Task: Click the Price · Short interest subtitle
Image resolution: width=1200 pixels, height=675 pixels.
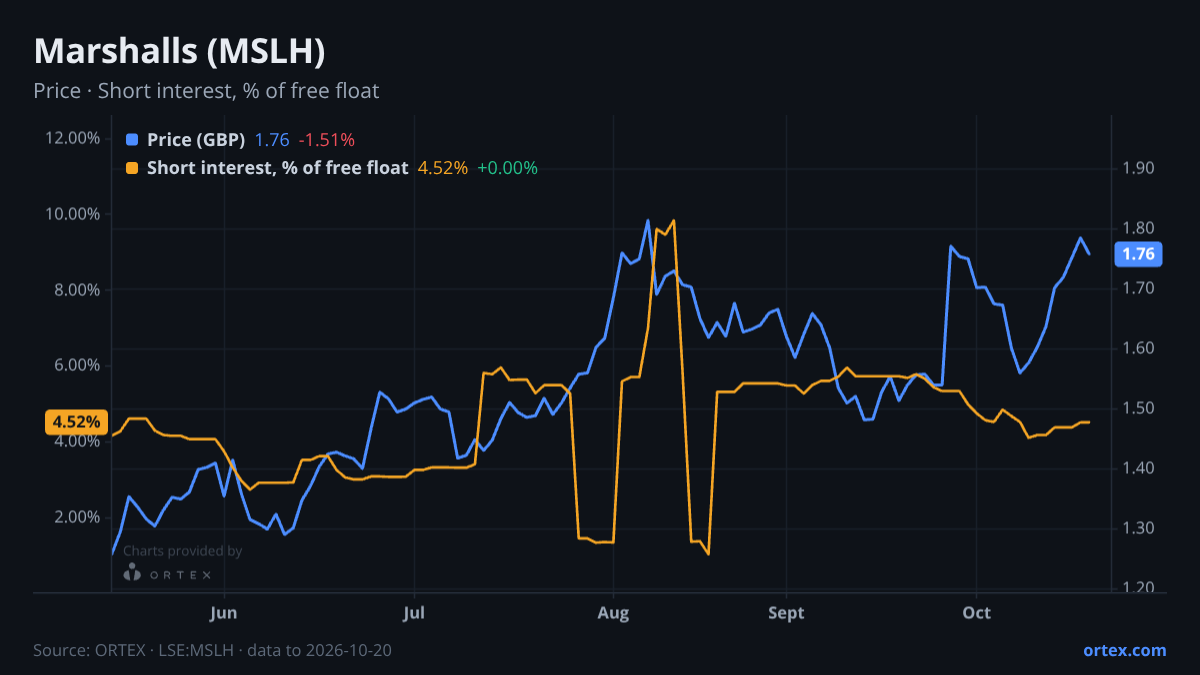Action: [206, 91]
